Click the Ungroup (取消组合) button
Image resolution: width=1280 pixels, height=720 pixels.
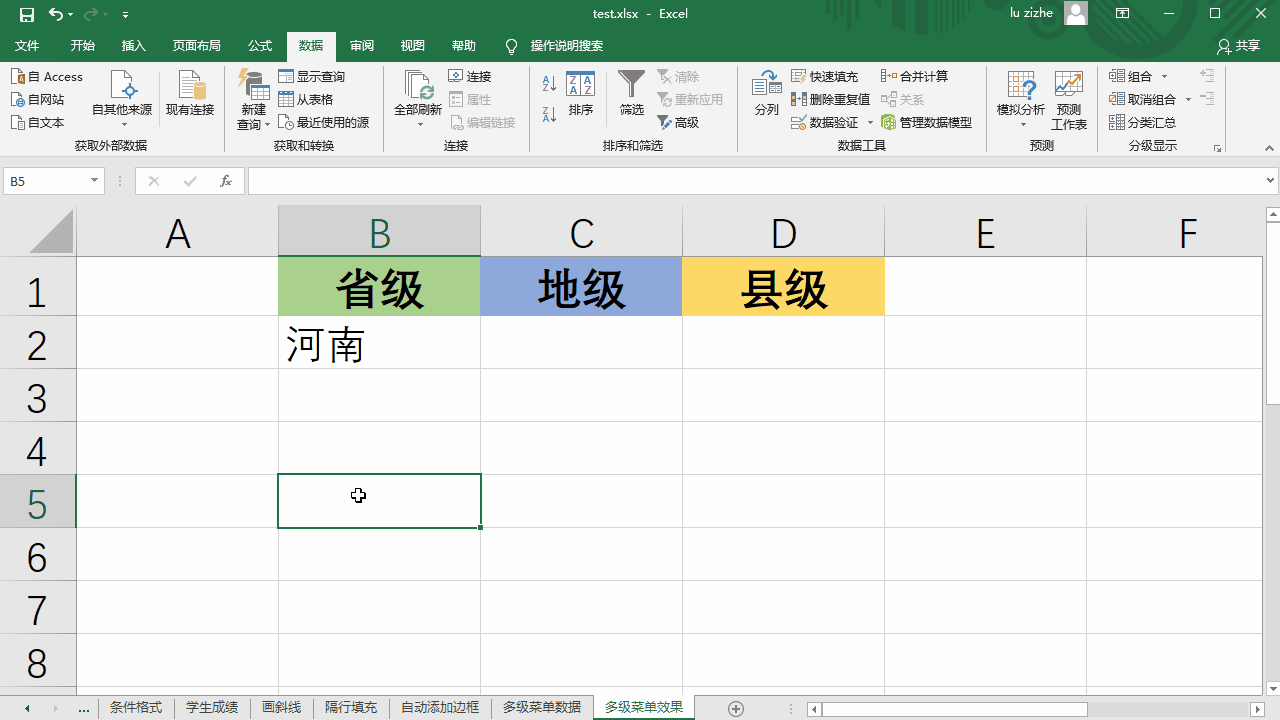point(1143,99)
